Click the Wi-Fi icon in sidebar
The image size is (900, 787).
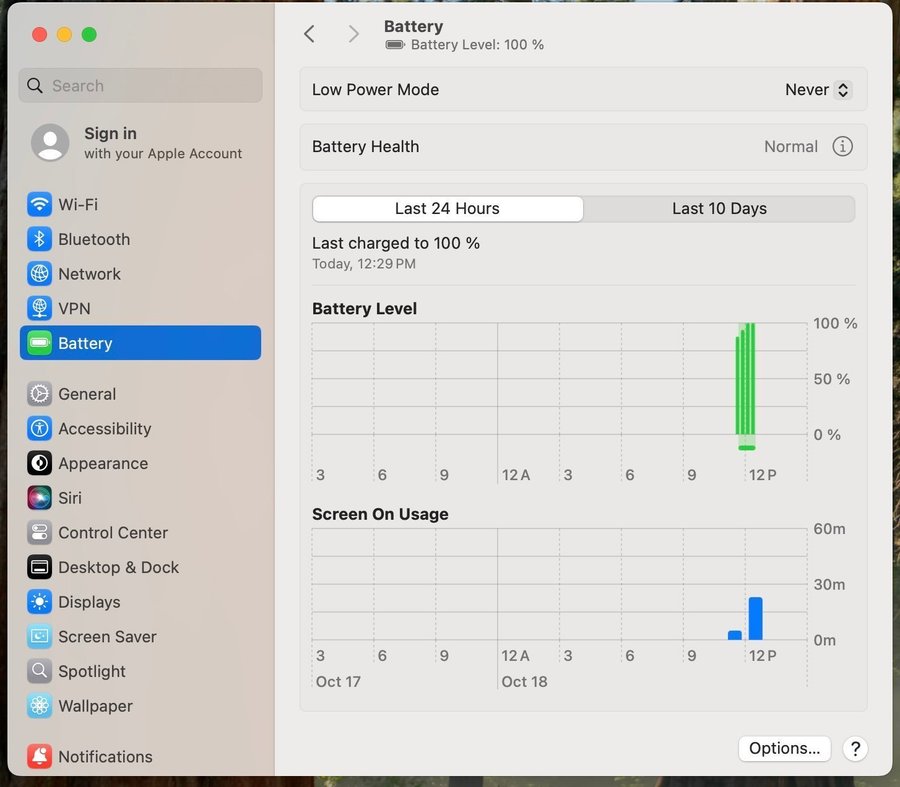tap(40, 205)
